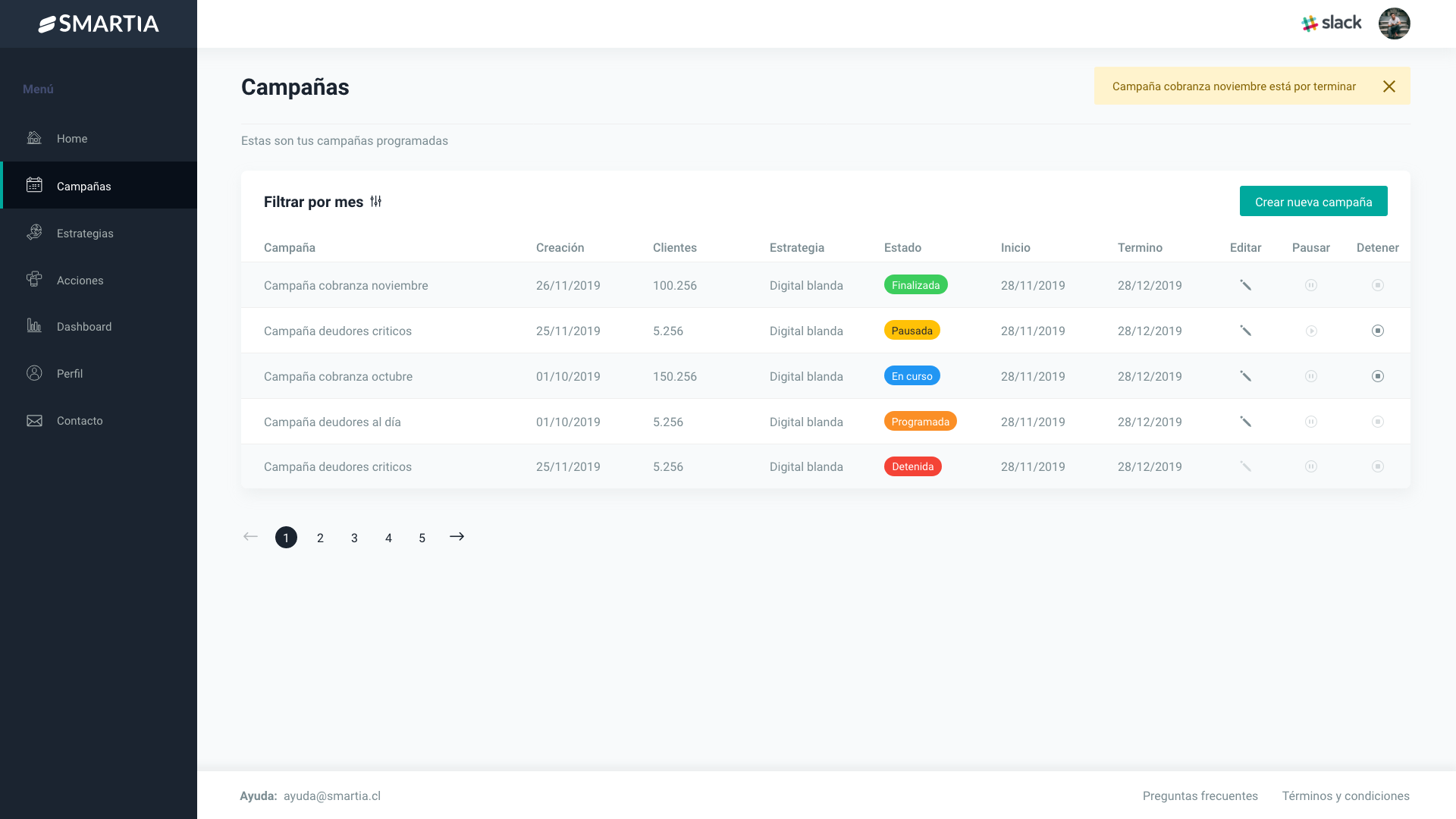
Task: Pause the Campaña cobranza octubre campaign
Action: (1312, 375)
